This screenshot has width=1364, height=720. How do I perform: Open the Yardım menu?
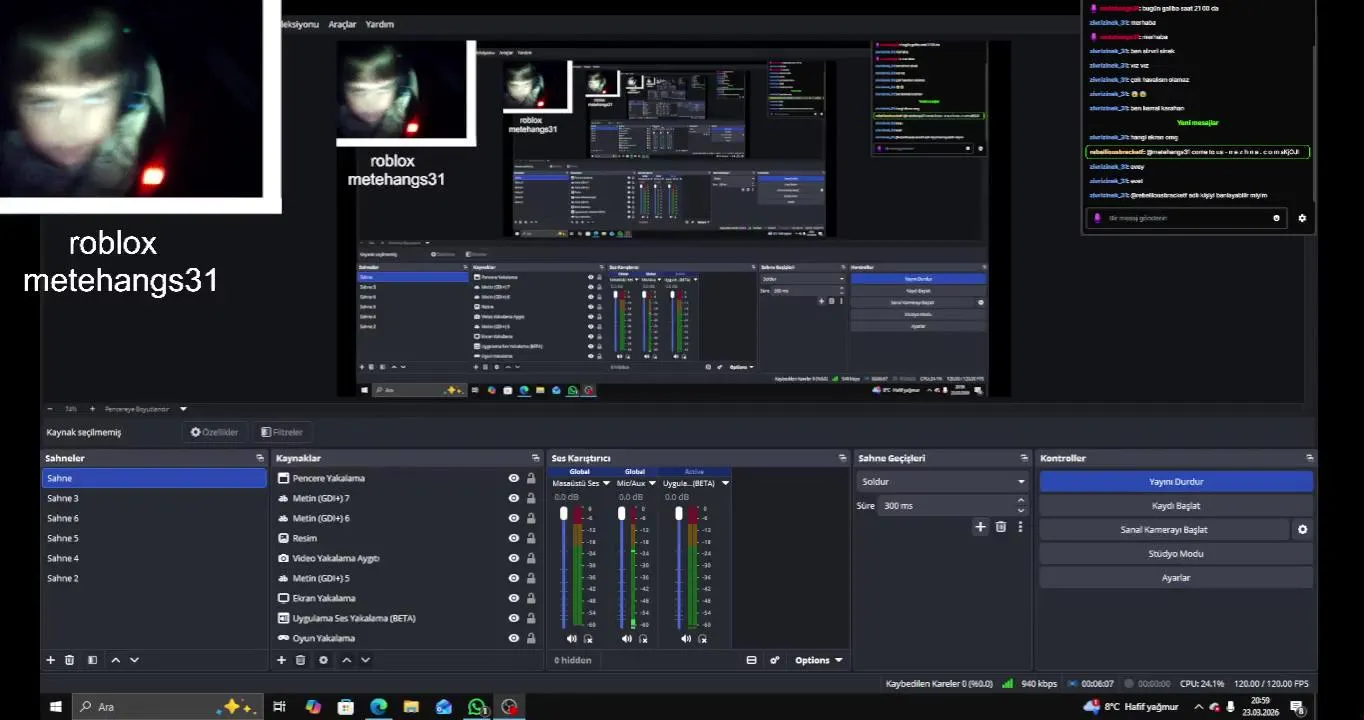click(x=380, y=24)
